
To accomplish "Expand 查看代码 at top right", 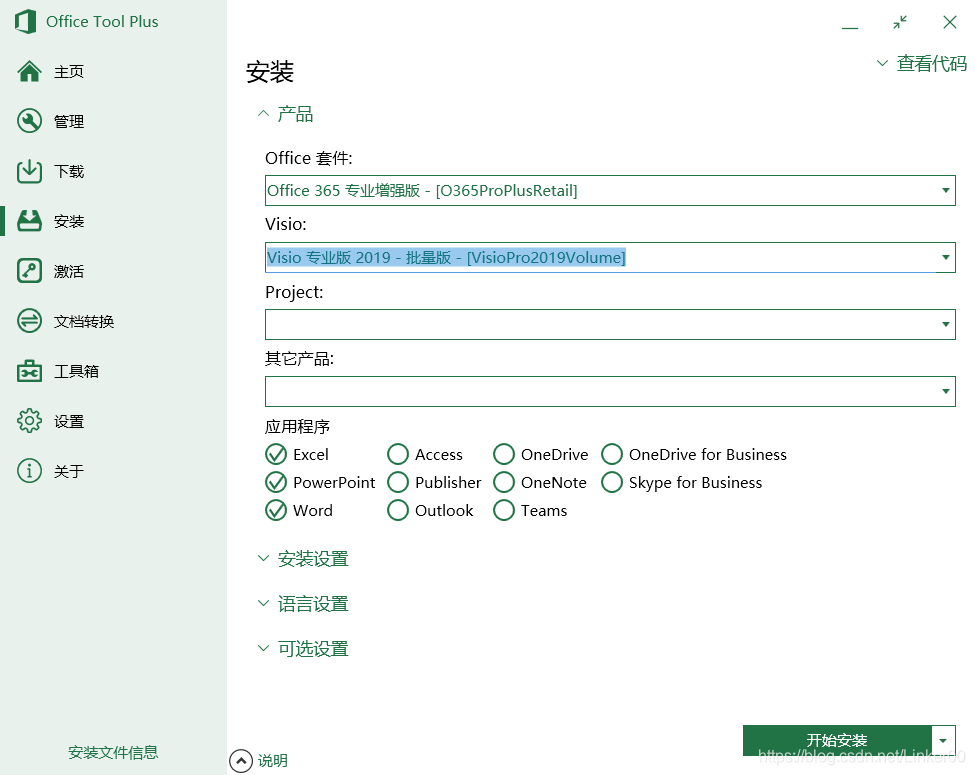I will point(922,63).
